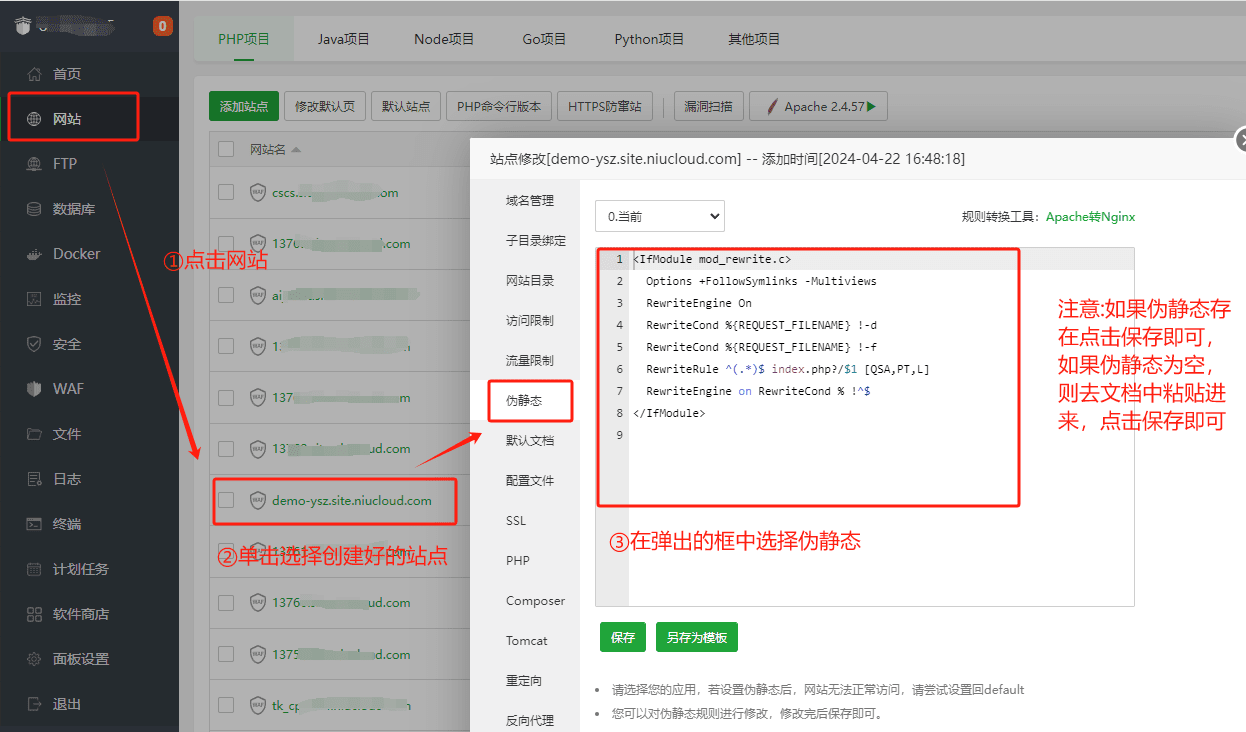Tick the checkbox in the tk_cp site row
The width and height of the screenshot is (1246, 732).
tap(226, 705)
